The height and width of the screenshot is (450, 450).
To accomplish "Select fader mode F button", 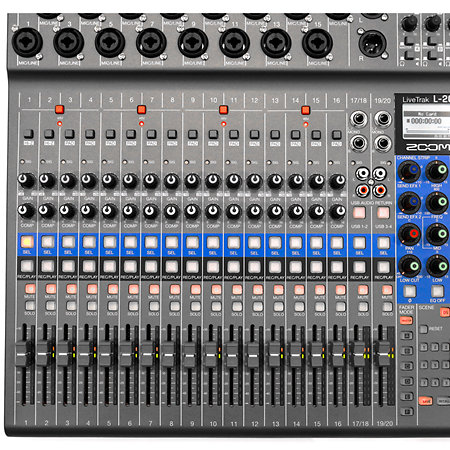I will [407, 412].
